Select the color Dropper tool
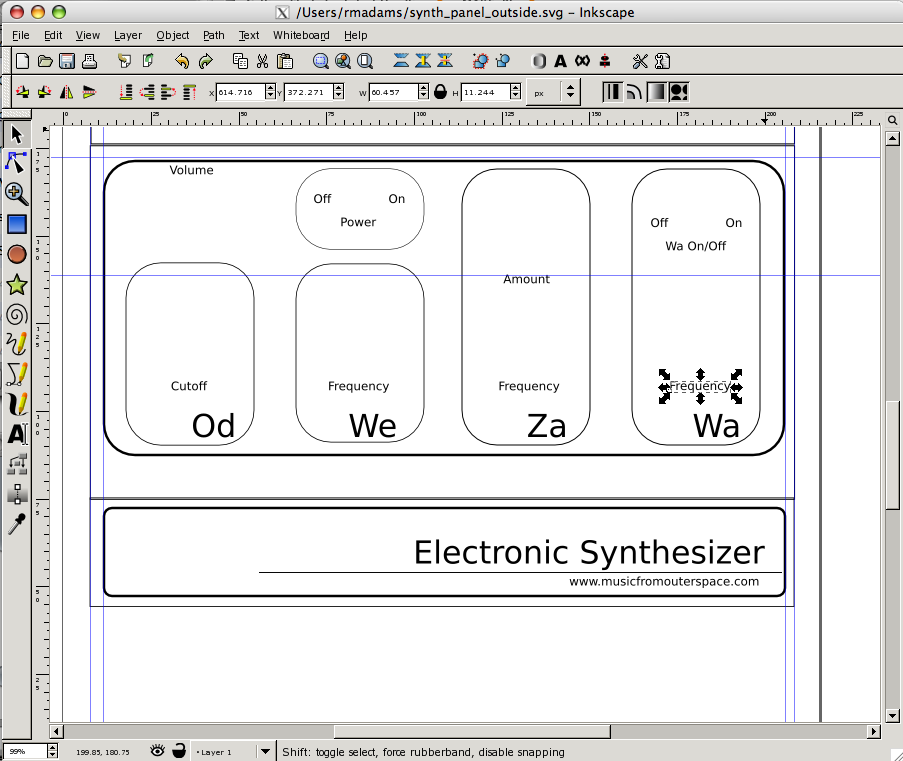Image resolution: width=903 pixels, height=761 pixels. tap(16, 524)
